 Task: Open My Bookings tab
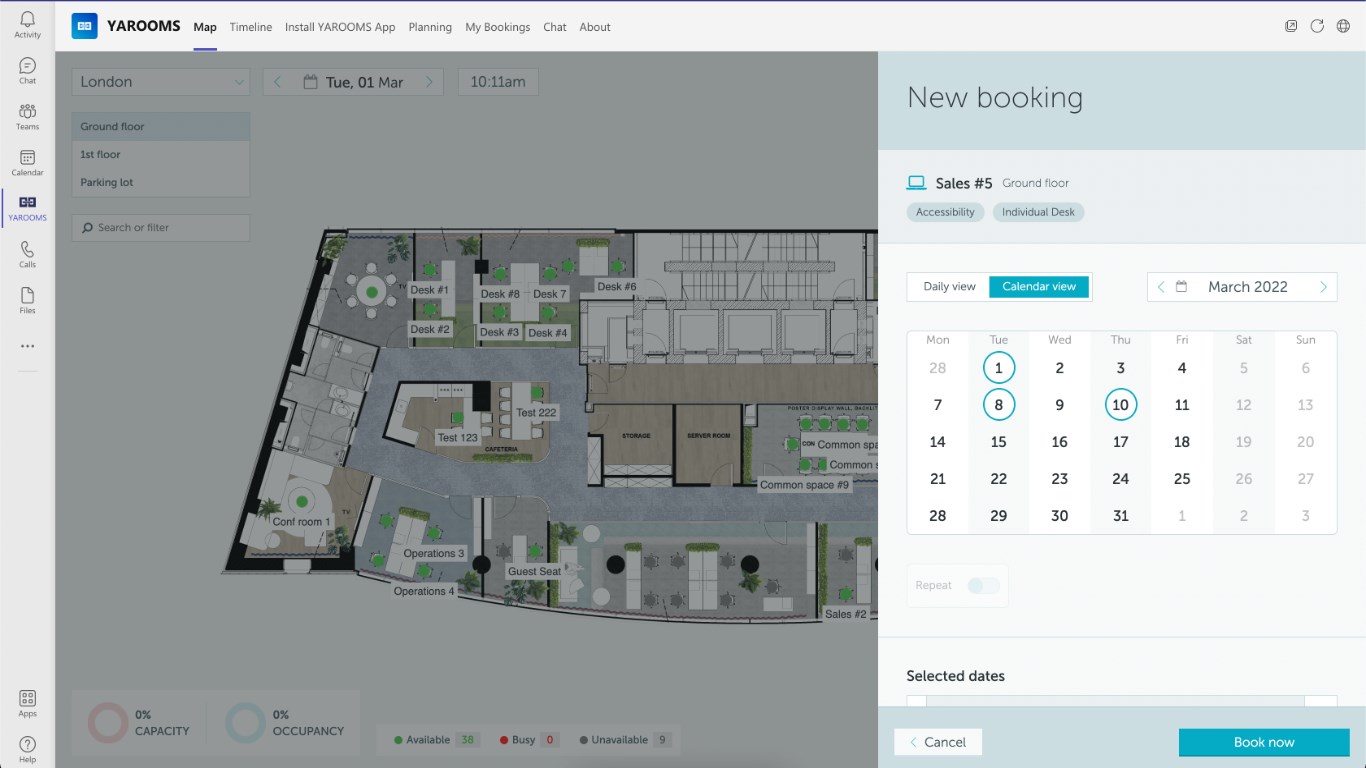click(498, 27)
